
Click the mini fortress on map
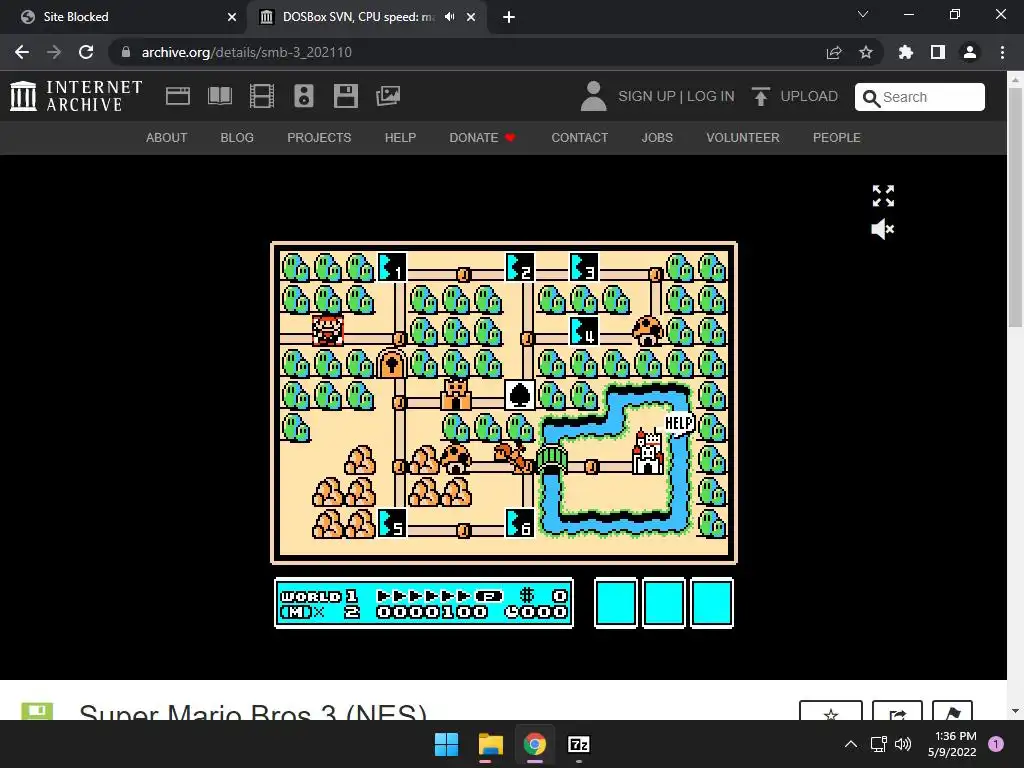pos(456,394)
